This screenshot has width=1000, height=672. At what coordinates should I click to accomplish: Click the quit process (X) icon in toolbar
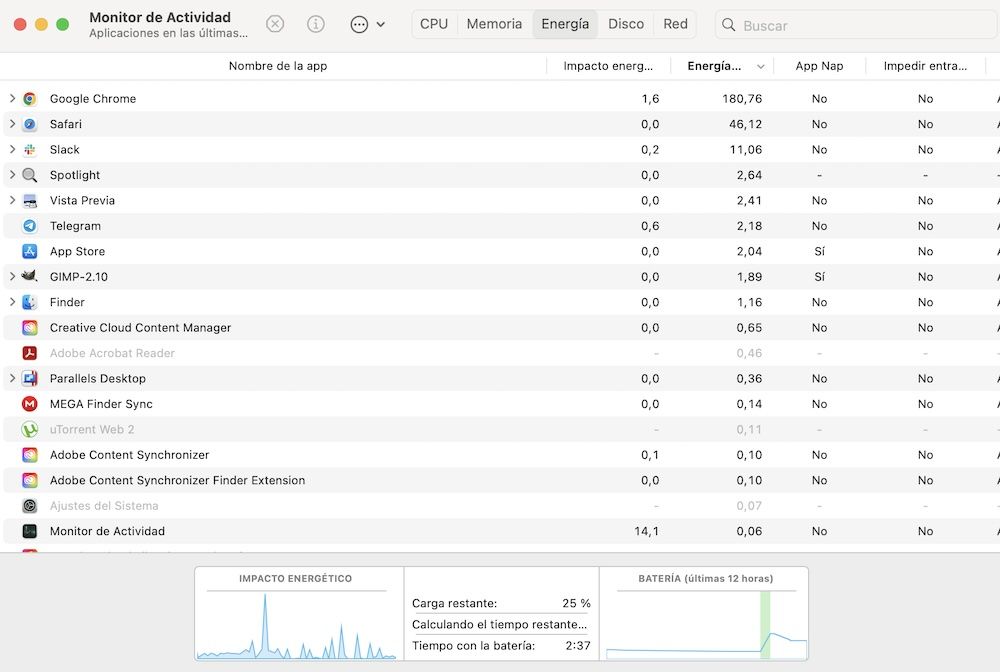[x=275, y=24]
